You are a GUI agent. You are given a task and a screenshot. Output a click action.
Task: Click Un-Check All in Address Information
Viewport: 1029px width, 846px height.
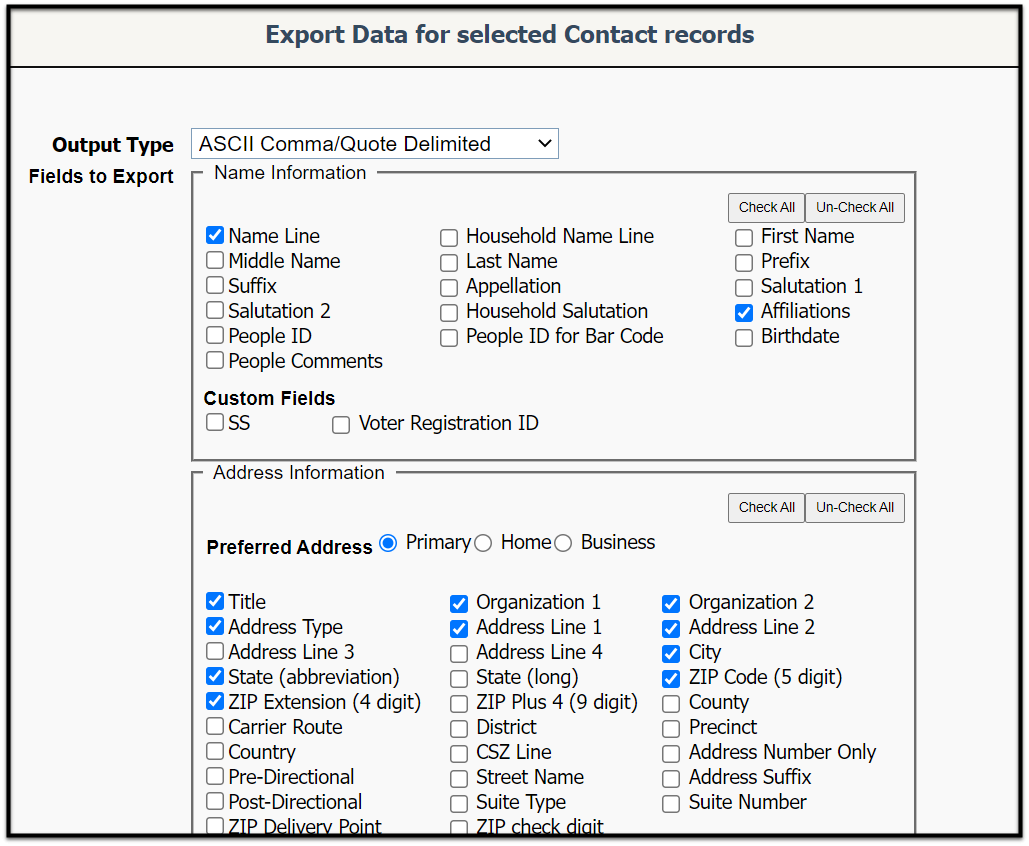854,508
